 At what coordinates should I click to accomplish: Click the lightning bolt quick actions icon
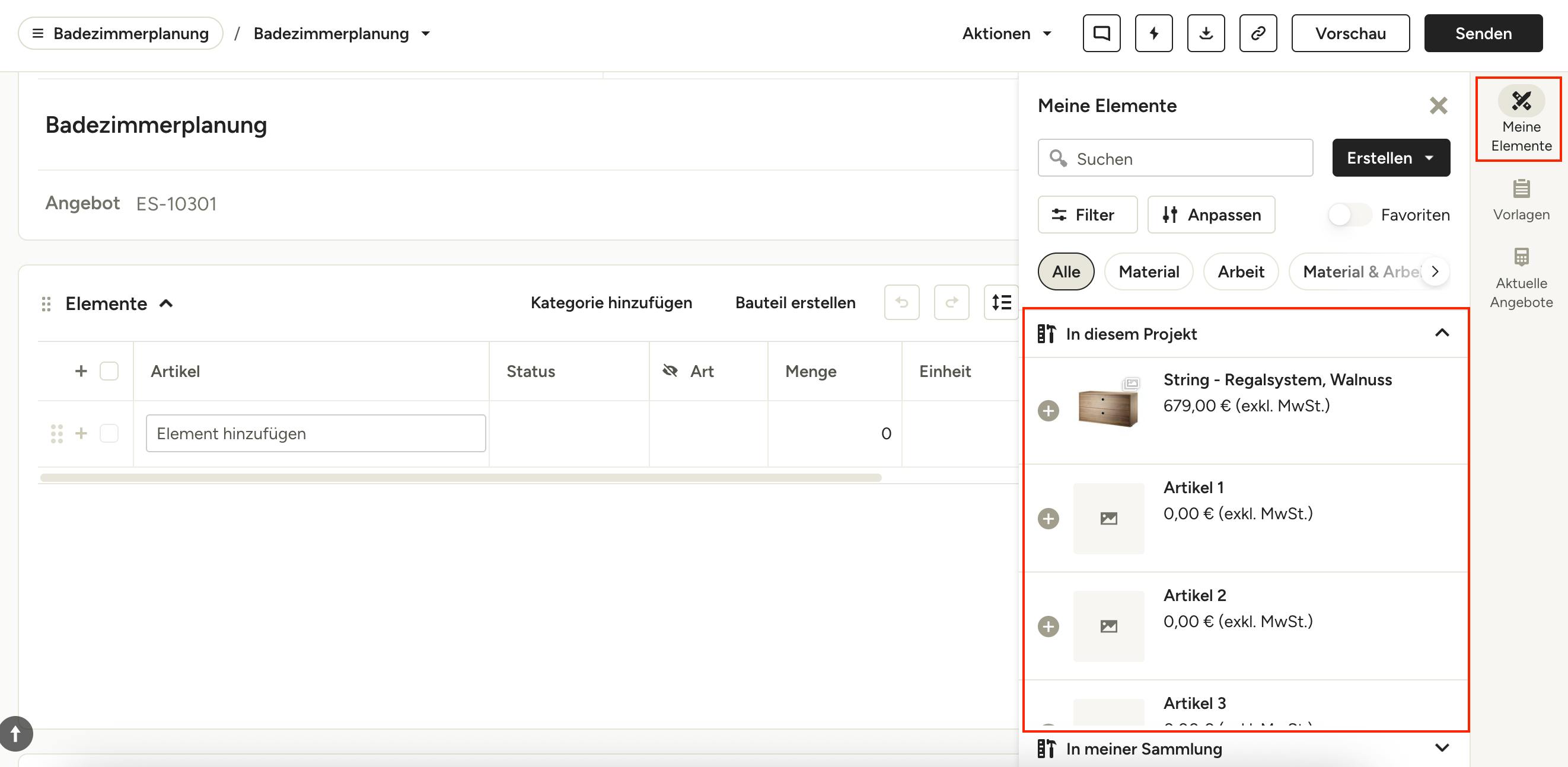pos(1153,33)
